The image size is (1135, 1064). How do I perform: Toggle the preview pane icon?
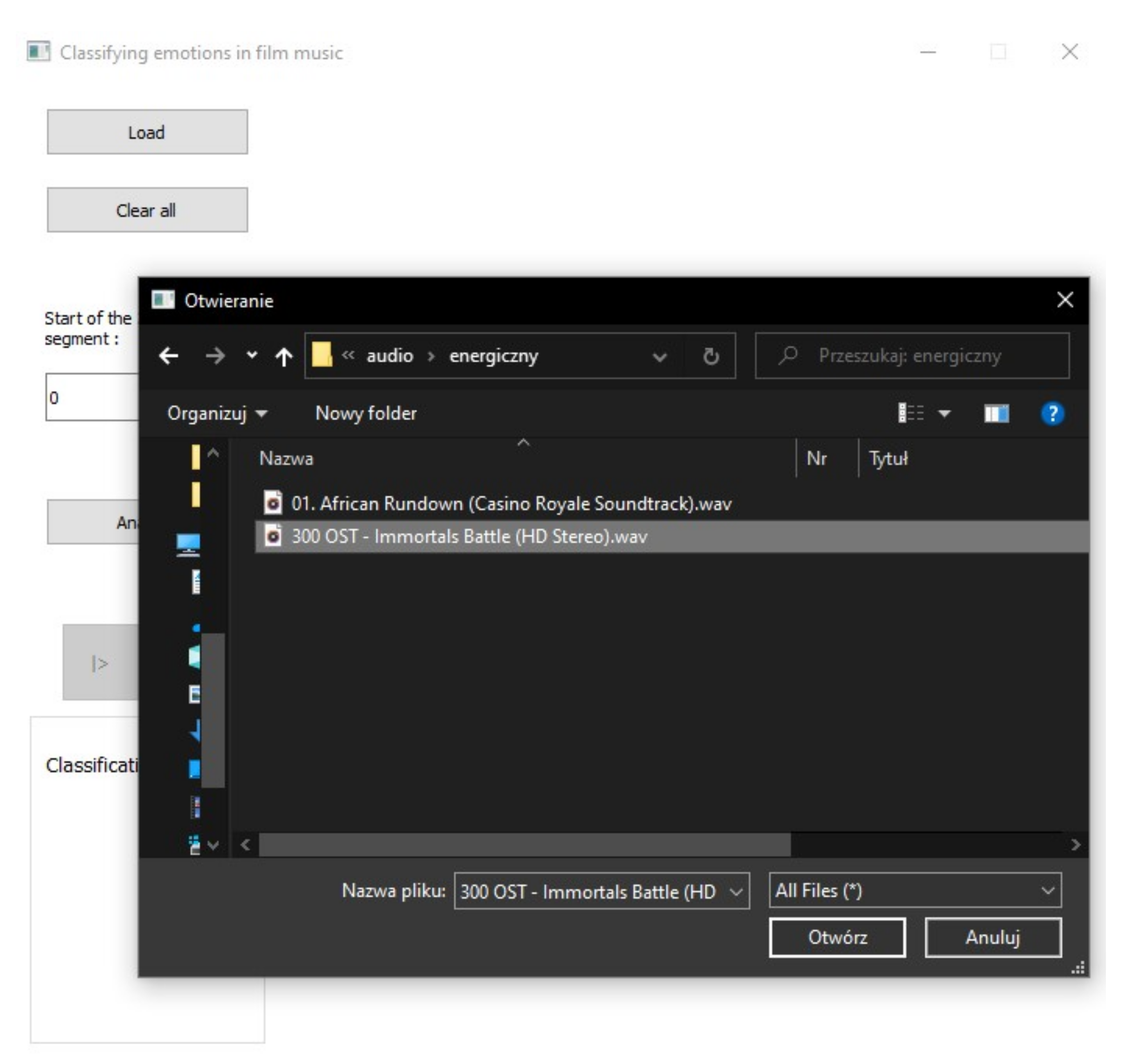click(996, 413)
